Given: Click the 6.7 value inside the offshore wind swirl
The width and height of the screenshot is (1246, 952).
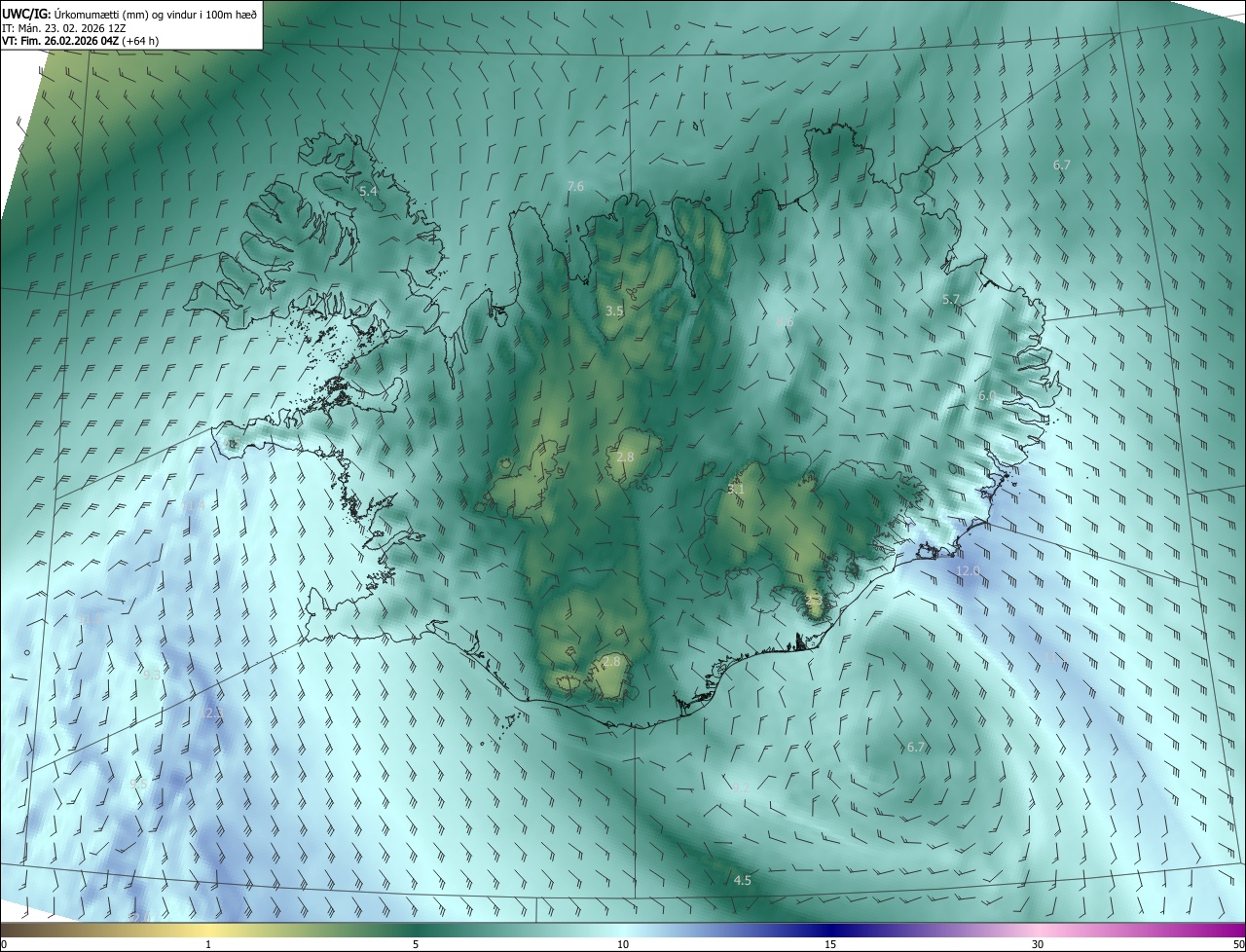Looking at the screenshot, I should pyautogui.click(x=915, y=748).
